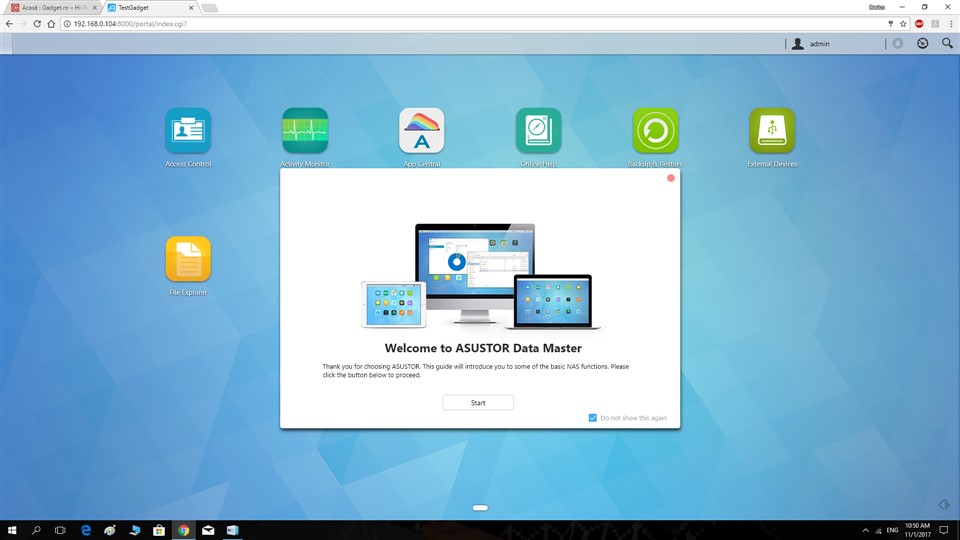960x540 pixels.
Task: Close the welcome dialog with the red dot
Action: click(x=671, y=178)
